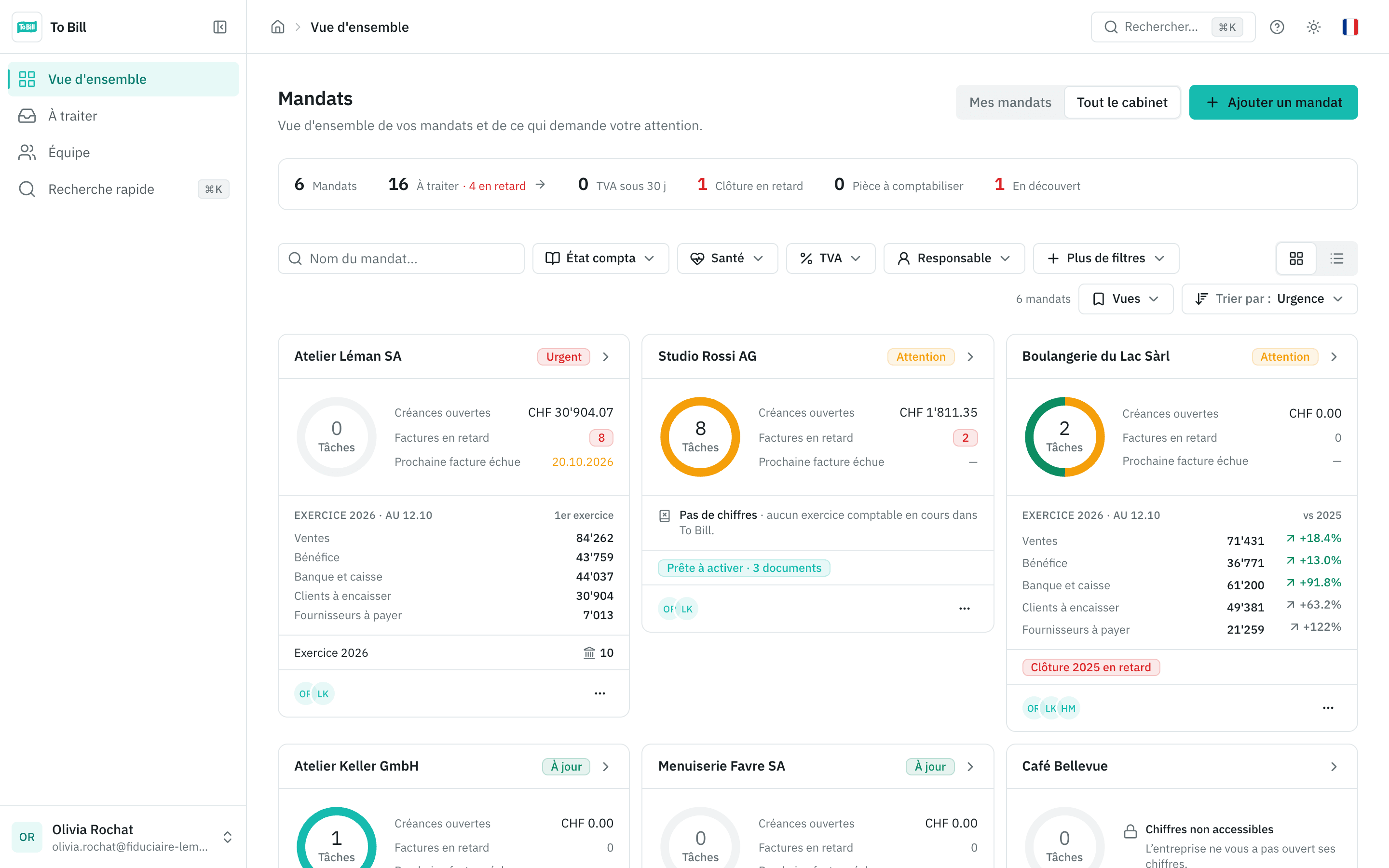Expand Plus de filtres dropdown

click(1106, 258)
